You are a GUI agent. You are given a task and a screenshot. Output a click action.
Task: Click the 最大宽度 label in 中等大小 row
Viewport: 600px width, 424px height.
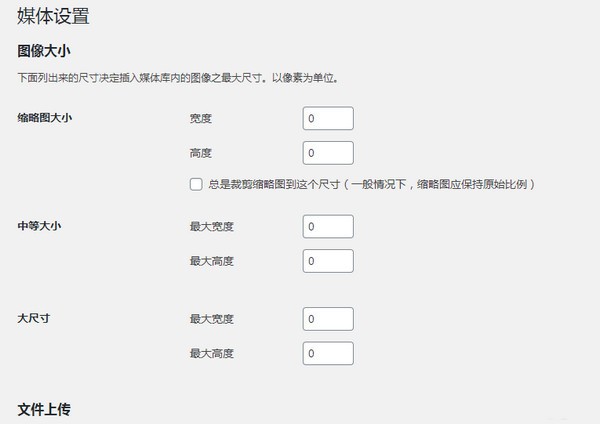coord(212,227)
